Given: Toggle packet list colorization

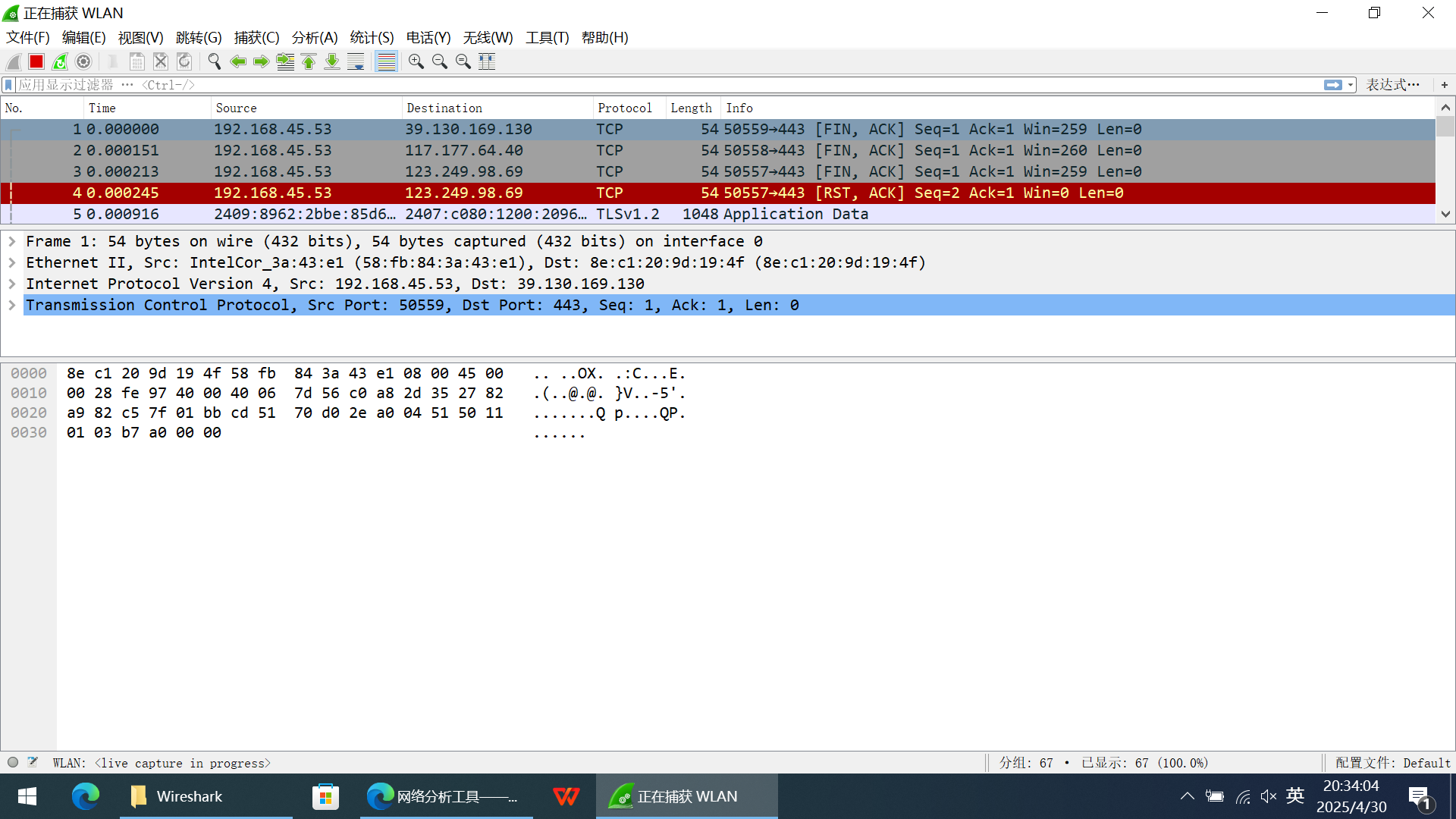Looking at the screenshot, I should pyautogui.click(x=387, y=62).
